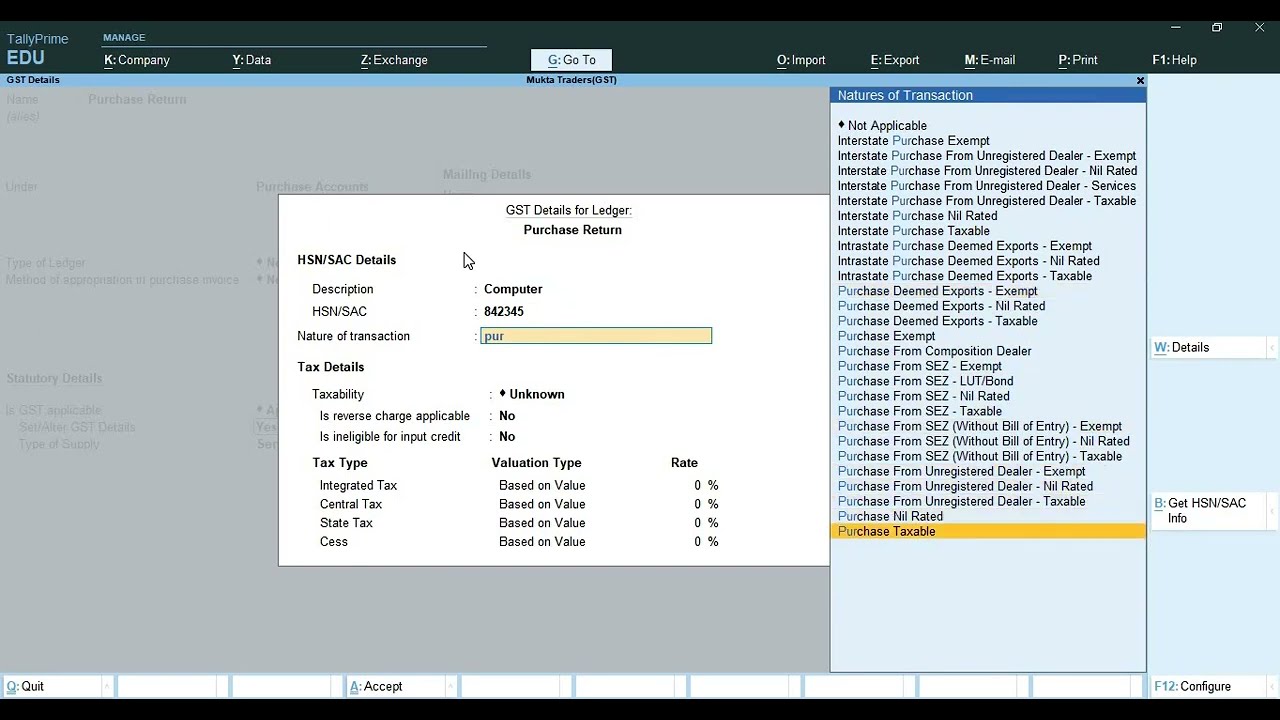Select Interstate Purchase Taxable

[x=988, y=231]
